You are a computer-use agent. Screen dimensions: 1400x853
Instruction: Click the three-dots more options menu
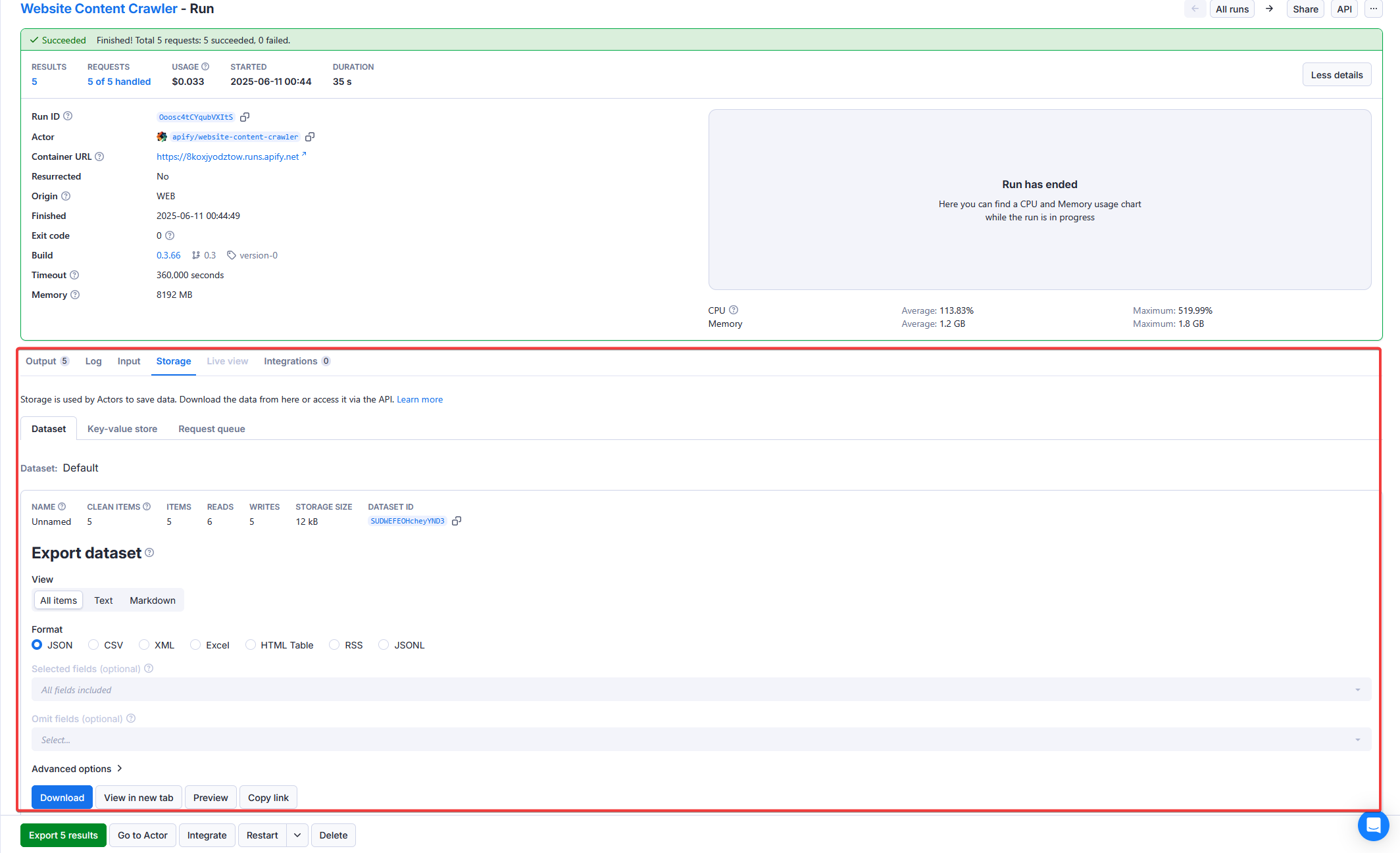(1374, 9)
